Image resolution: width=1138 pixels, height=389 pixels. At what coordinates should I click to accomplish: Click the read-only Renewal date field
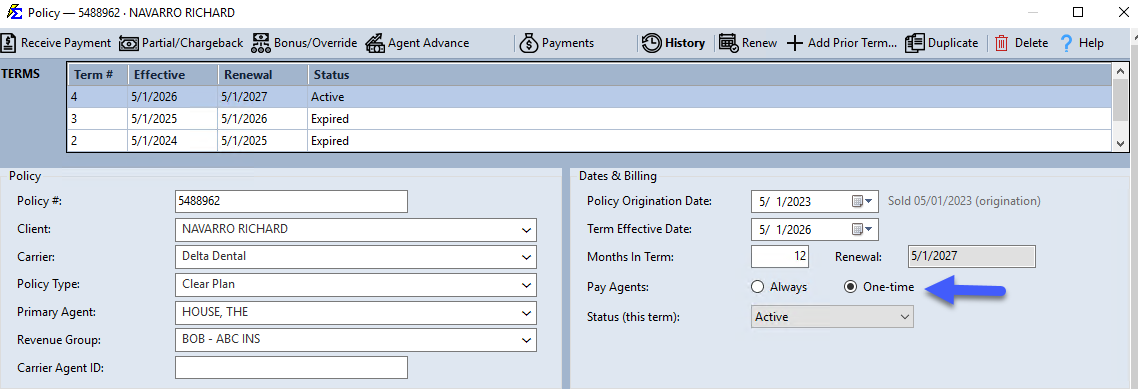pos(972,257)
